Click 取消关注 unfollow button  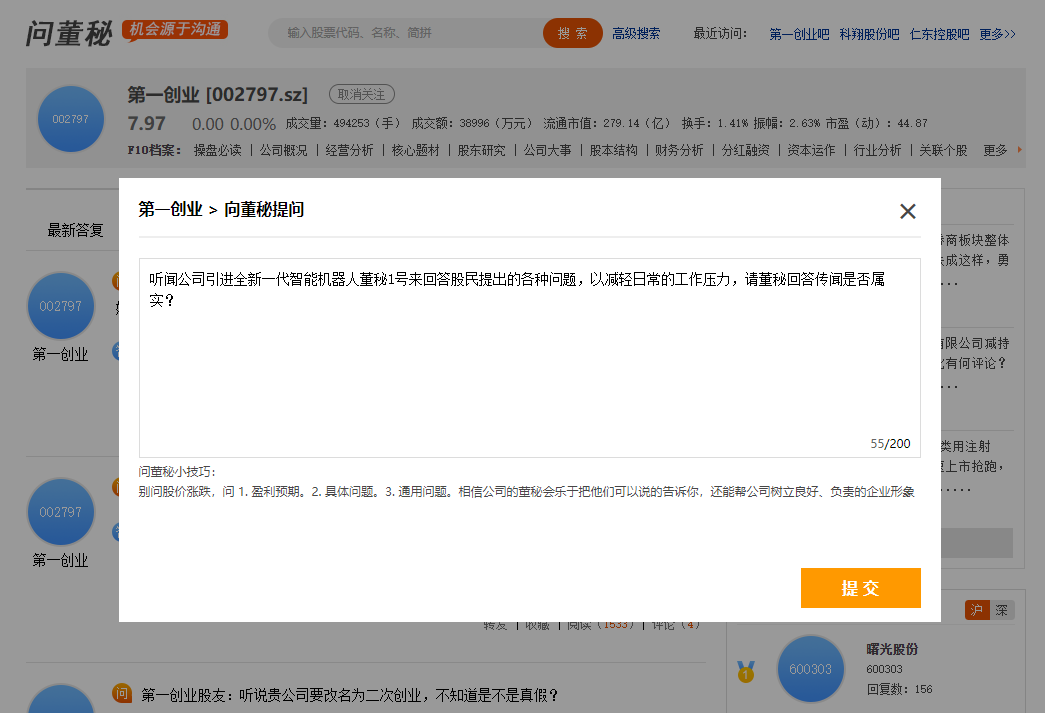pyautogui.click(x=361, y=95)
